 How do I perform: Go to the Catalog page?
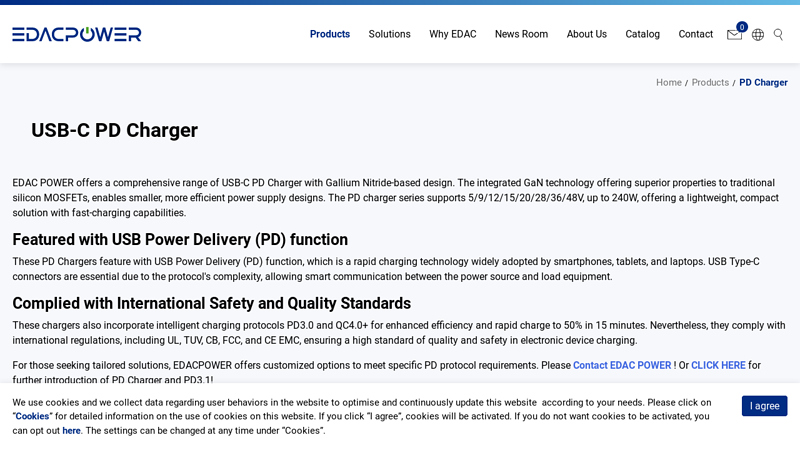(642, 34)
